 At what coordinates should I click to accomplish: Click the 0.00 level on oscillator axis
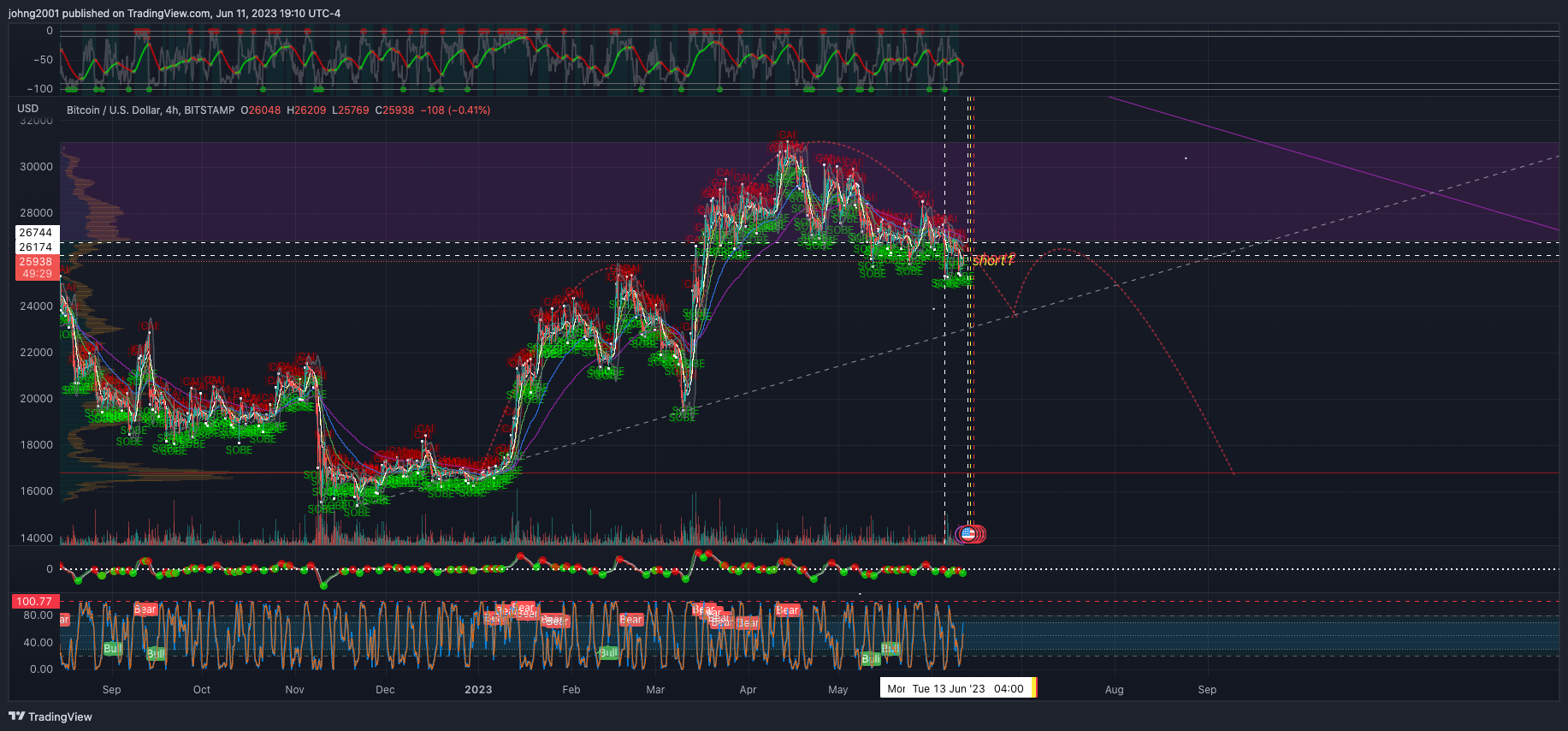click(x=41, y=669)
